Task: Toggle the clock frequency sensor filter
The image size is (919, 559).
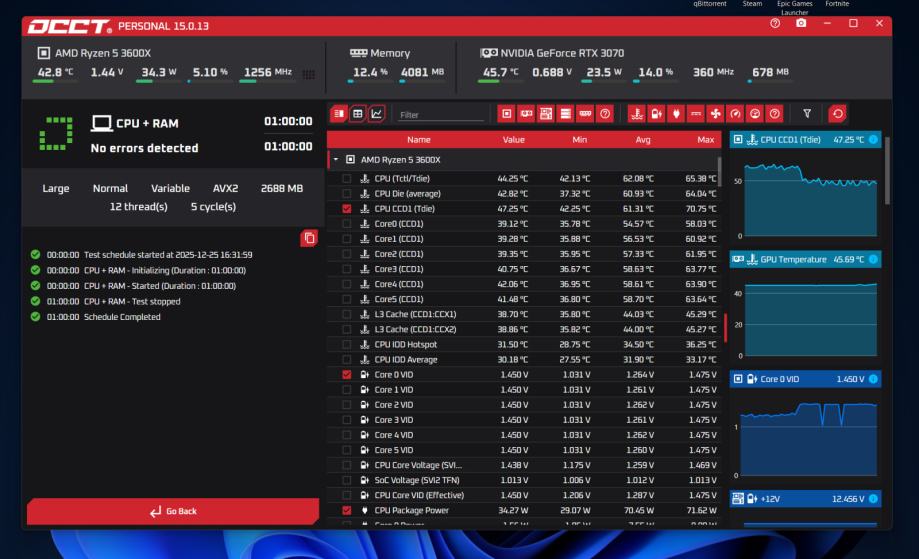Action: point(755,114)
